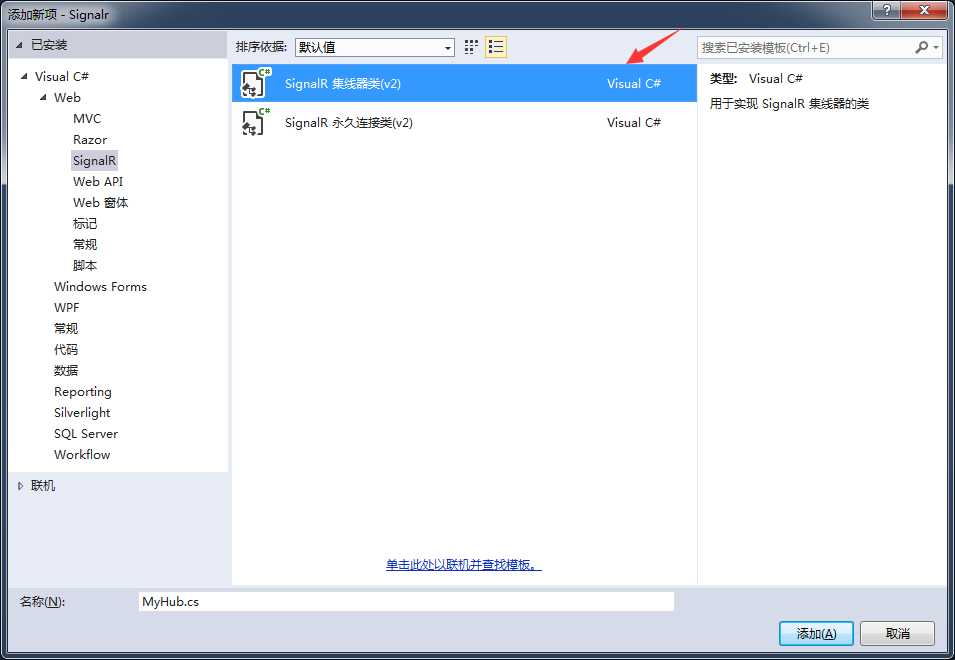Click the 取消 button
955x660 pixels.
[897, 634]
